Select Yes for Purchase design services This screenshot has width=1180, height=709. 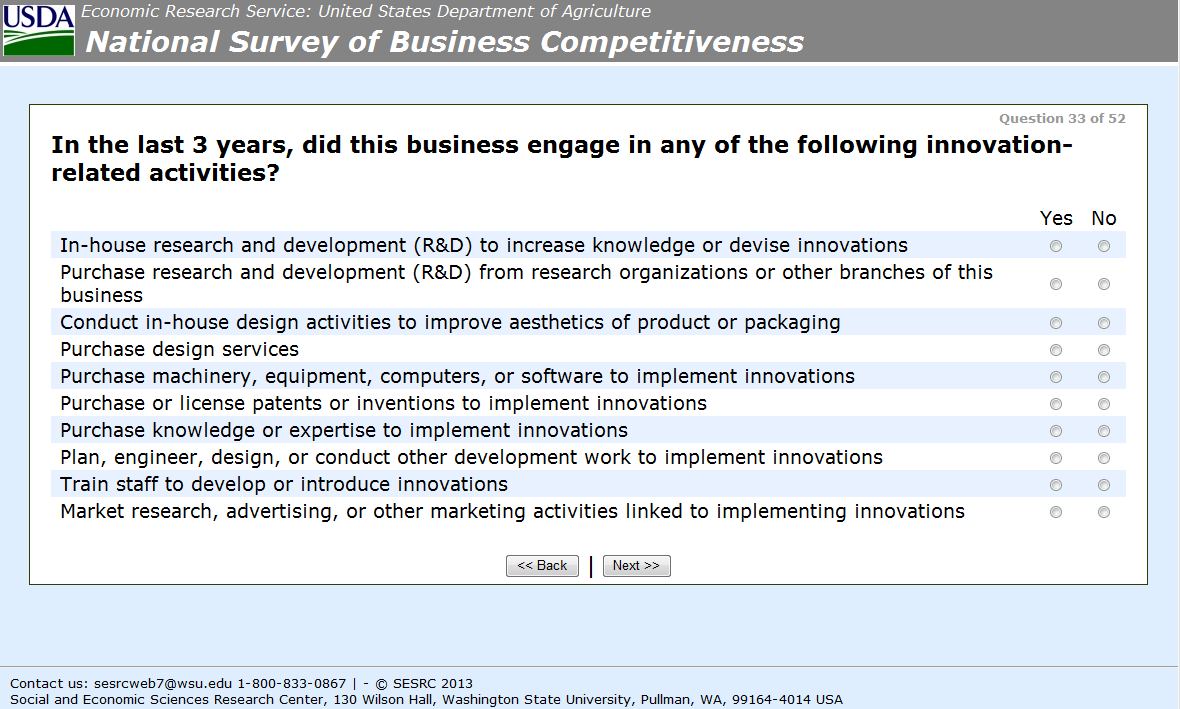point(1056,350)
